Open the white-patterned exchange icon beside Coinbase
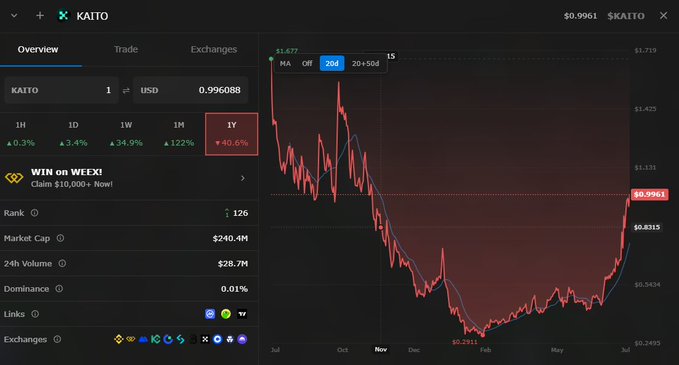 coord(230,339)
